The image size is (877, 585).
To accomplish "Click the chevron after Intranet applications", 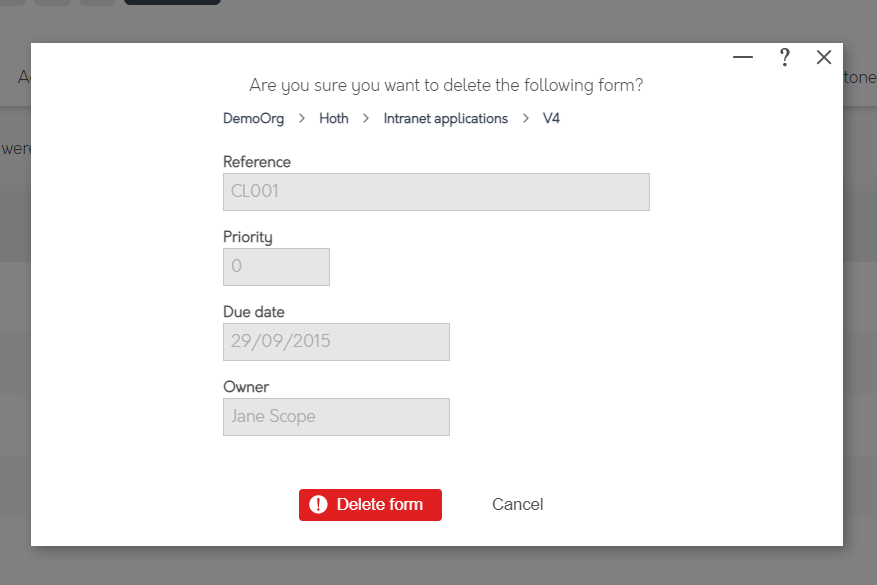I will tap(527, 118).
